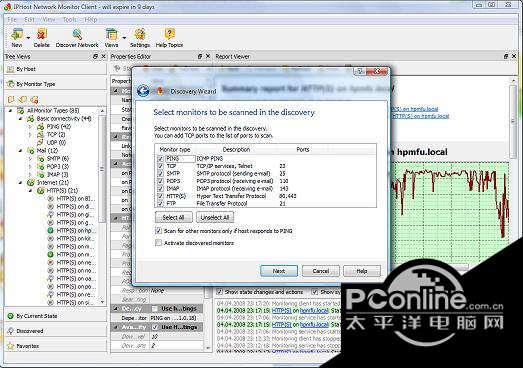
Task: Click the Description column header
Action: [x=236, y=149]
